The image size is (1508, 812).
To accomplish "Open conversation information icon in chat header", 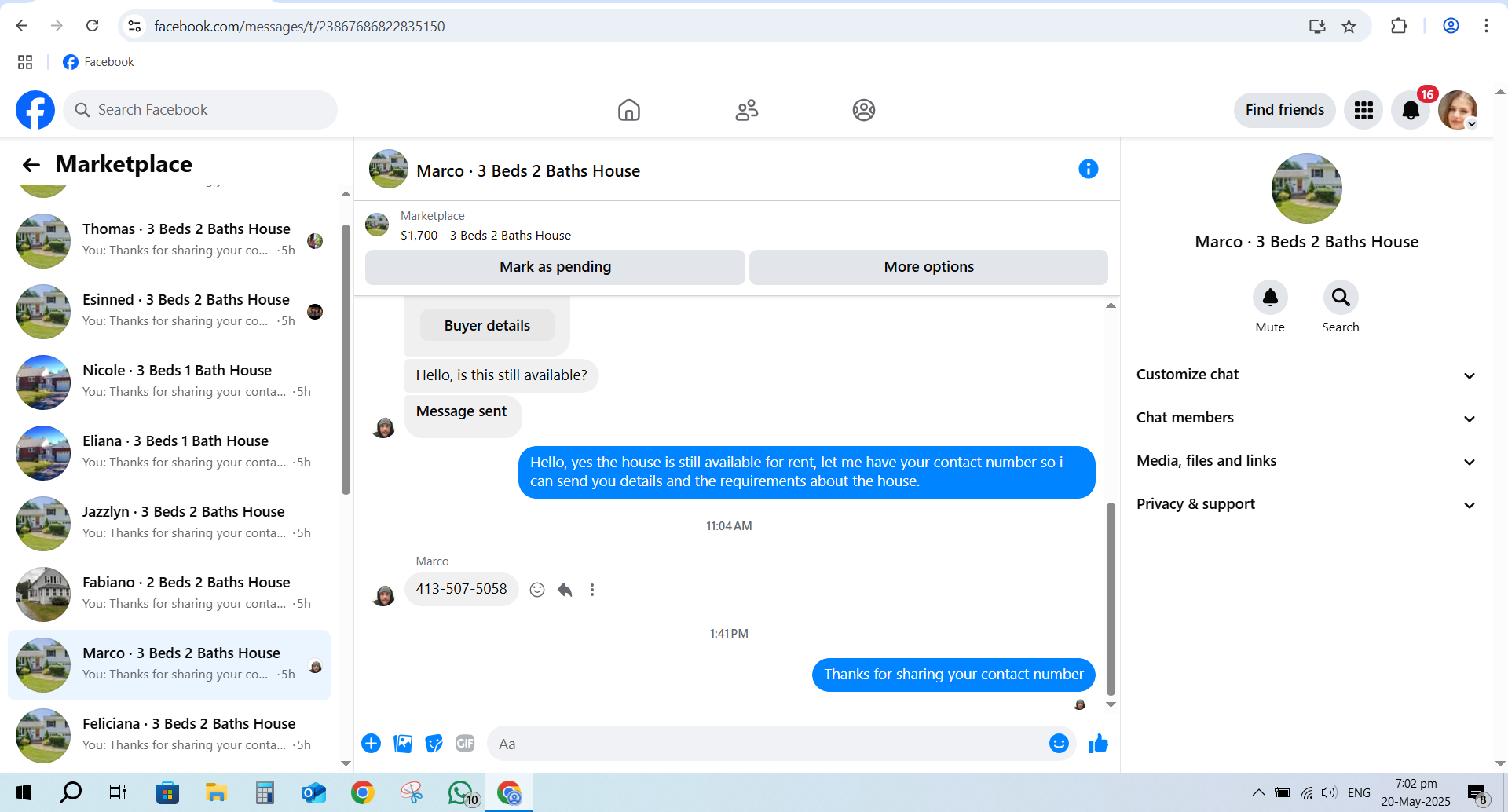I will coord(1088,169).
